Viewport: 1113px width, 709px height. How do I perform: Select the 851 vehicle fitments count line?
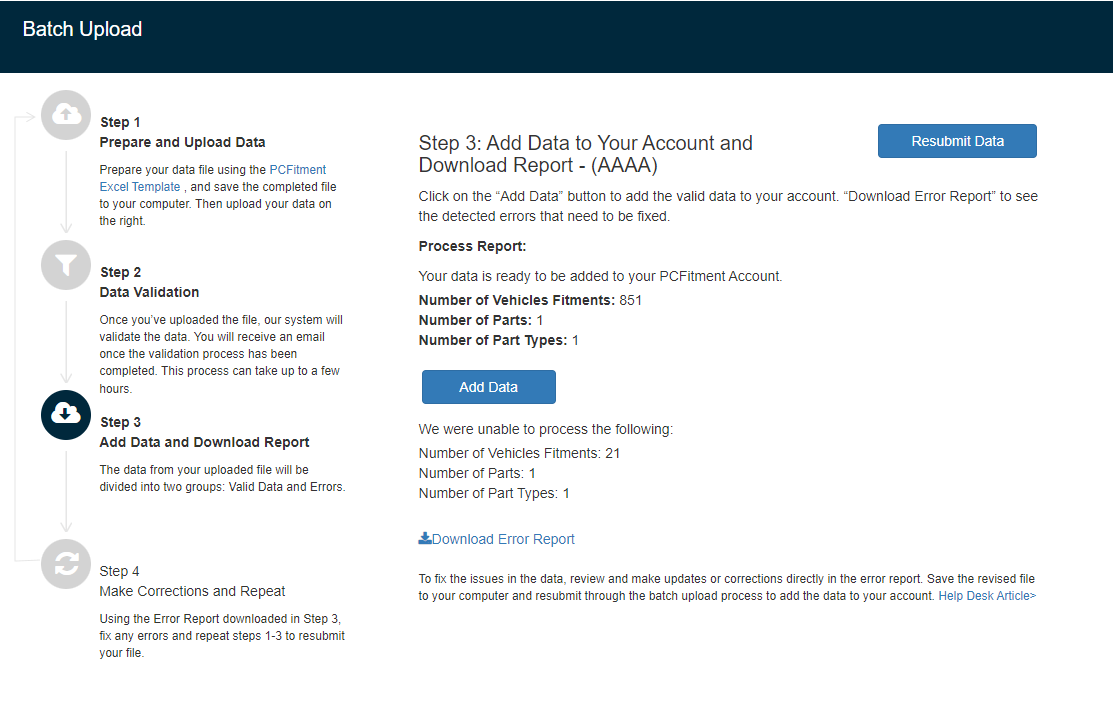tap(530, 300)
